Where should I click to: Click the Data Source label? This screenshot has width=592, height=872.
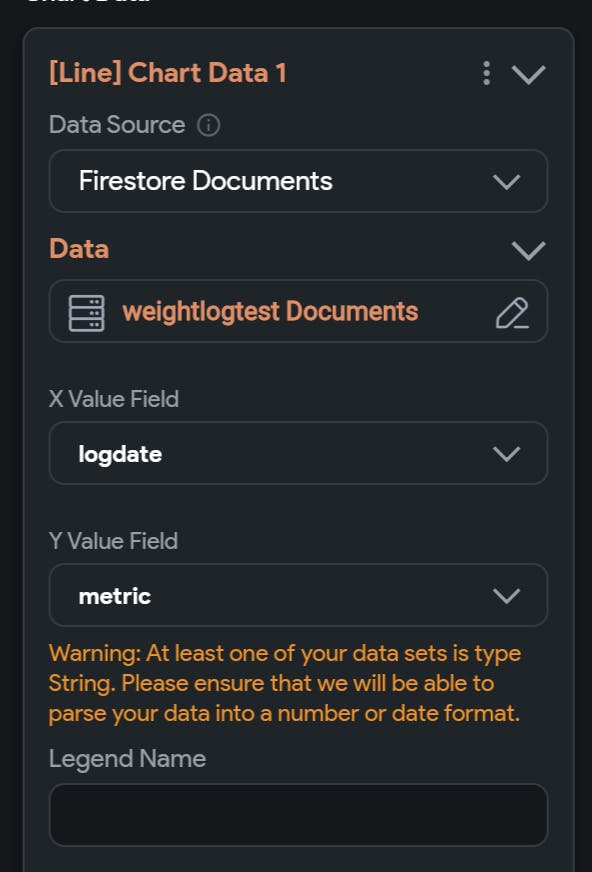click(x=117, y=125)
